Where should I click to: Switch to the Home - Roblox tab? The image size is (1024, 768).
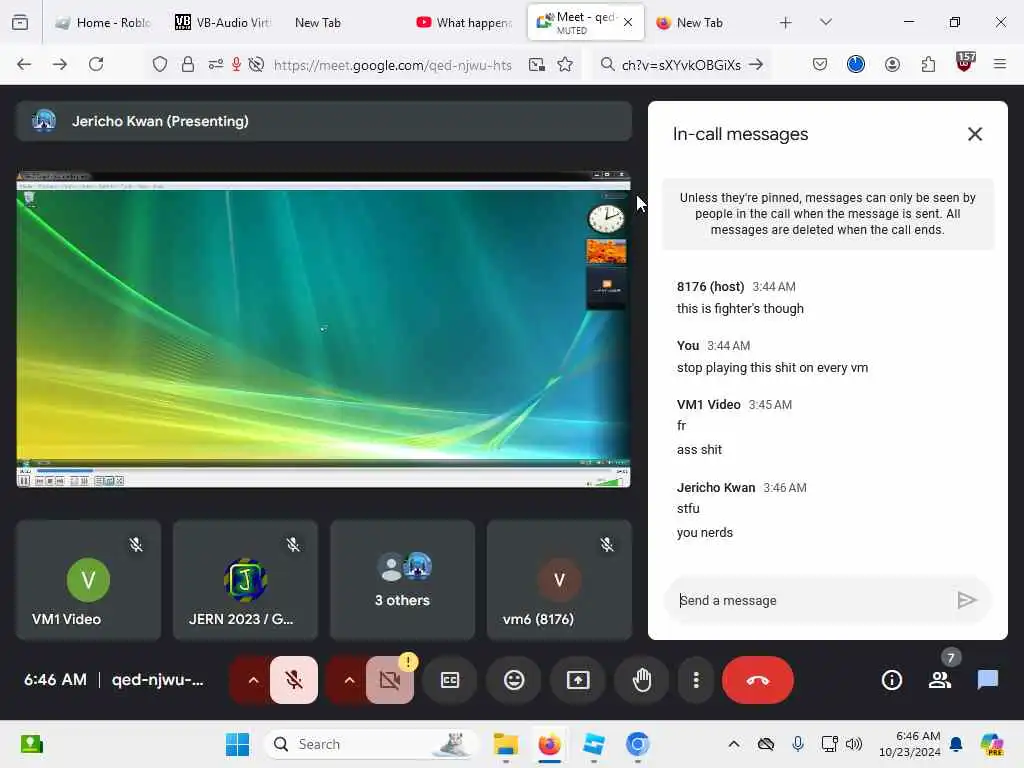103,23
